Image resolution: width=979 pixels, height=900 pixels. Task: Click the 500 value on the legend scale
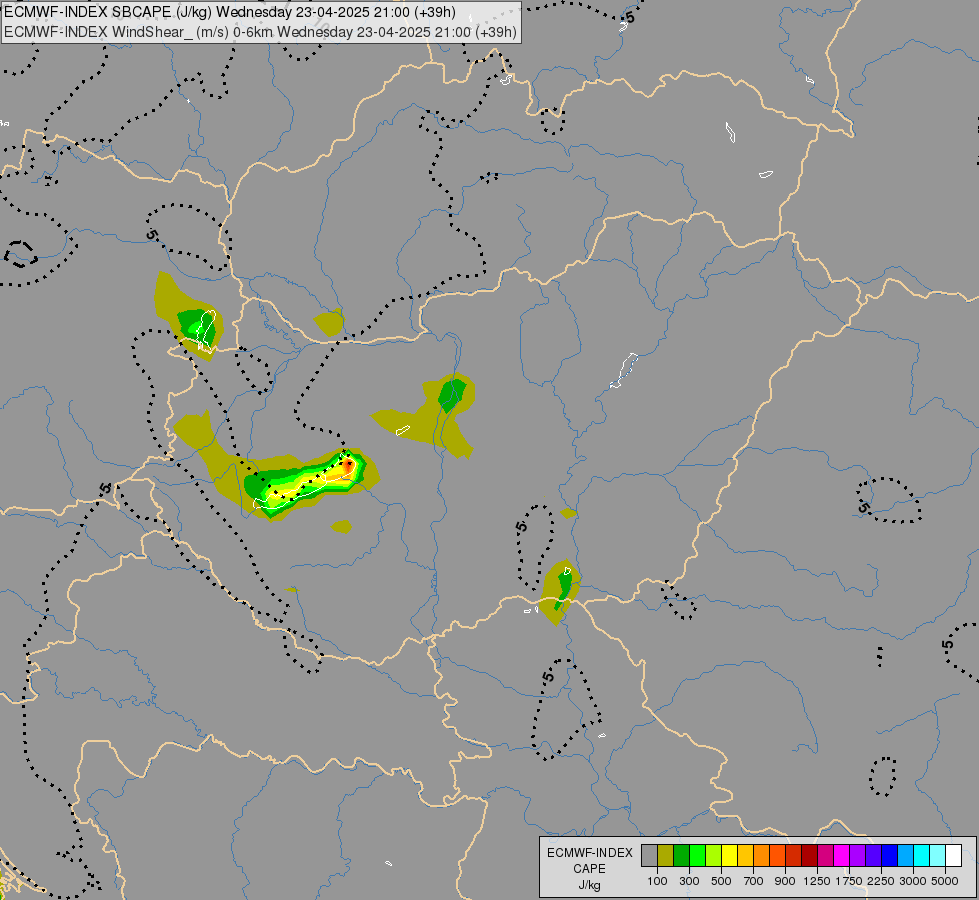click(x=721, y=881)
